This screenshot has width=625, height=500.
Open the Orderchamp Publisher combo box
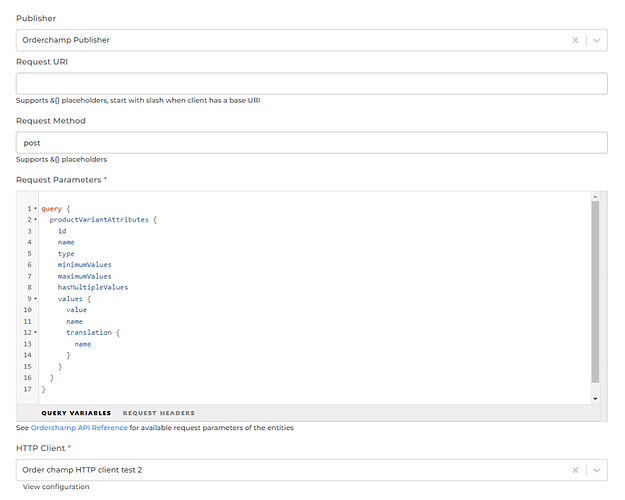(x=312, y=40)
